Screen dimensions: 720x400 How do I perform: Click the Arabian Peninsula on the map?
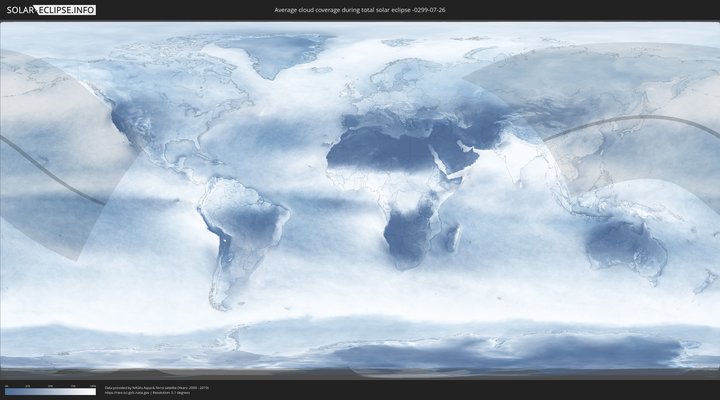coord(459,159)
